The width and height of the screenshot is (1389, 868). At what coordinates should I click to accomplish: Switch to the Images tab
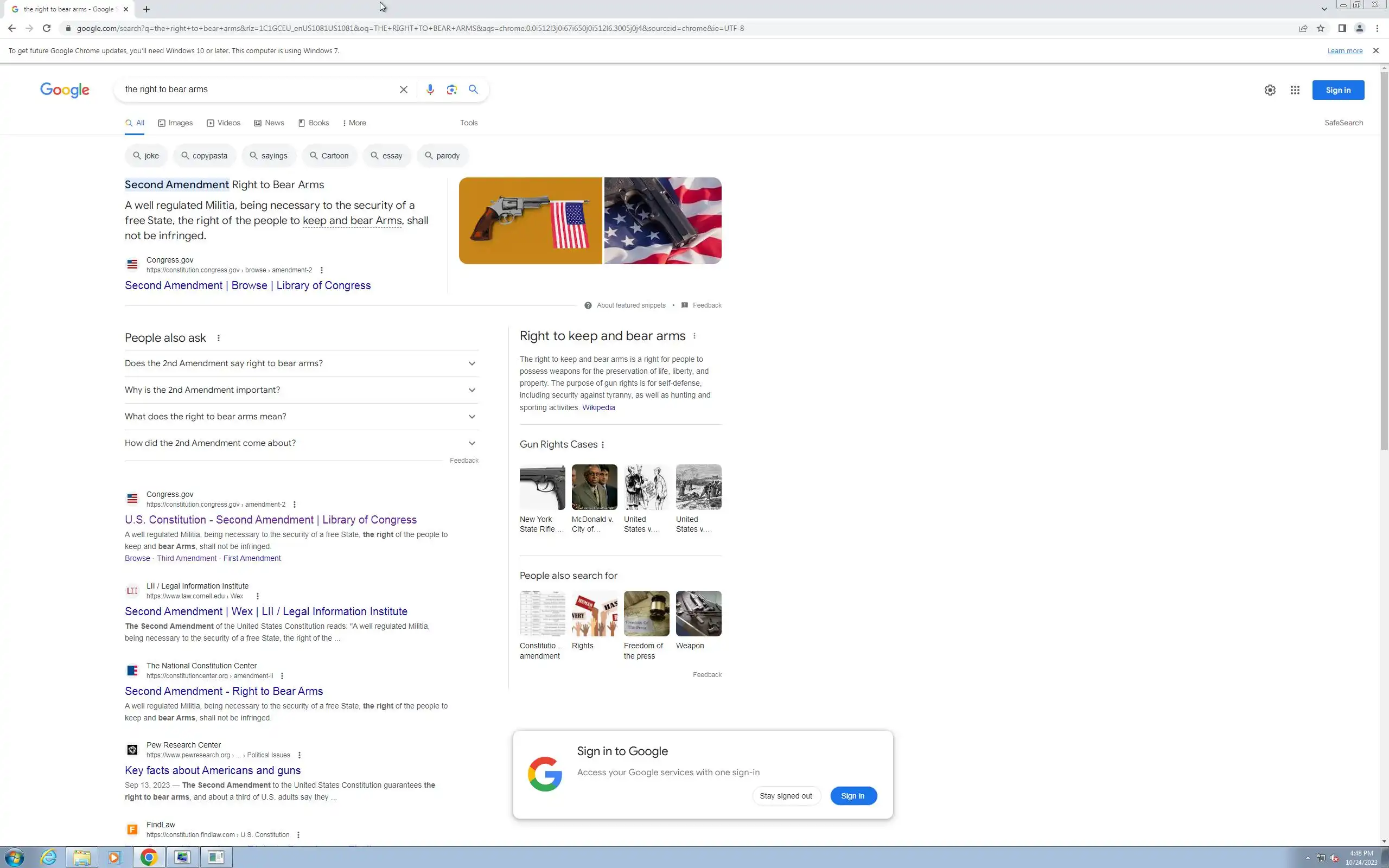[176, 123]
